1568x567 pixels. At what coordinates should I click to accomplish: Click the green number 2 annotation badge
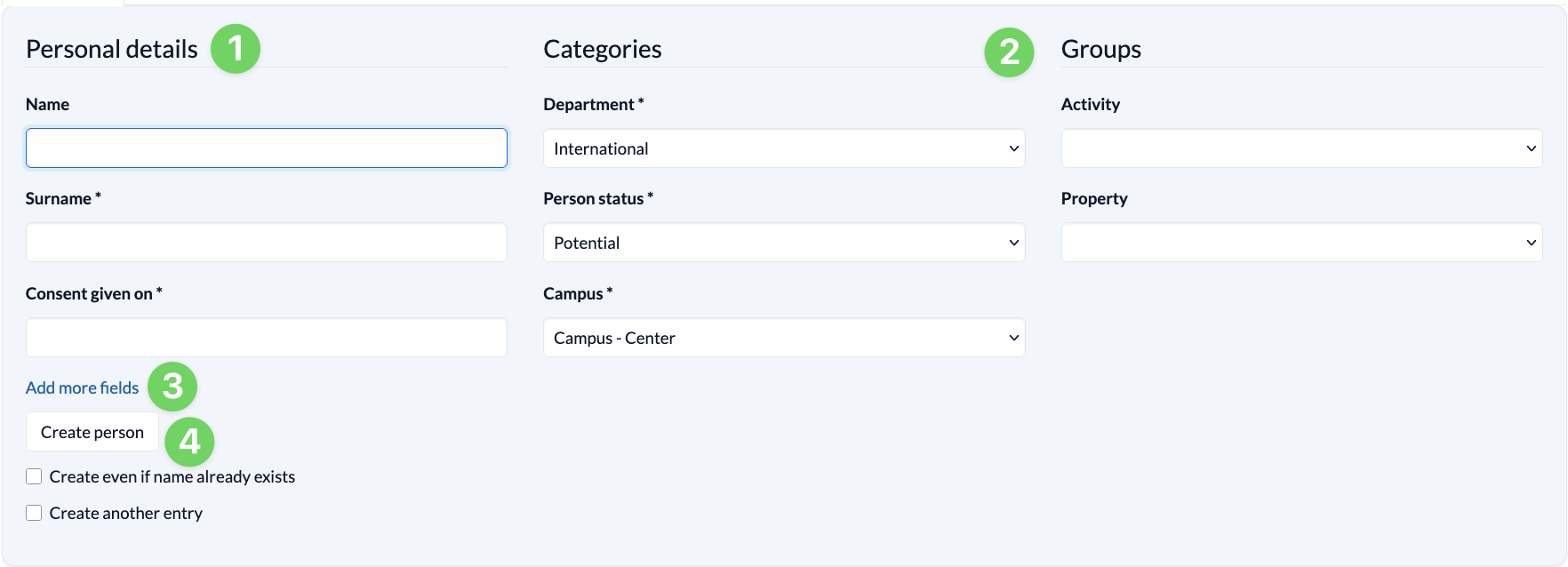(1009, 52)
